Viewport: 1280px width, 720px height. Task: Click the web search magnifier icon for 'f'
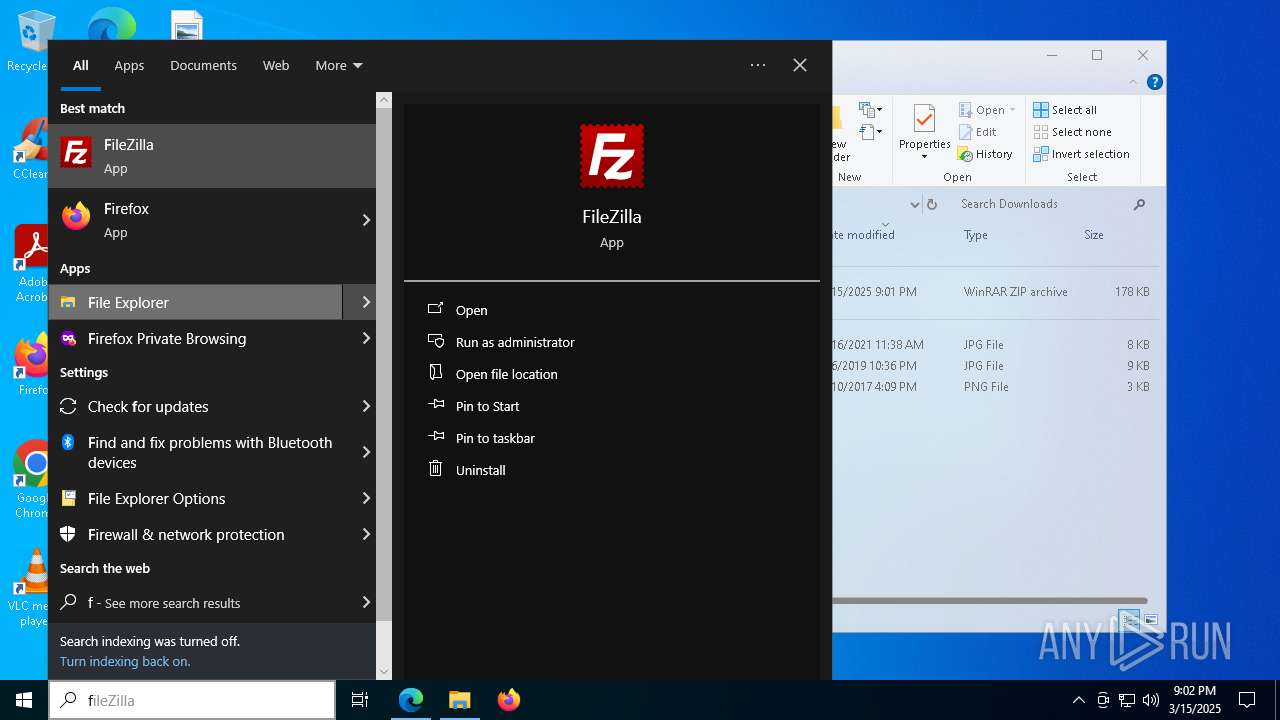pyautogui.click(x=68, y=602)
